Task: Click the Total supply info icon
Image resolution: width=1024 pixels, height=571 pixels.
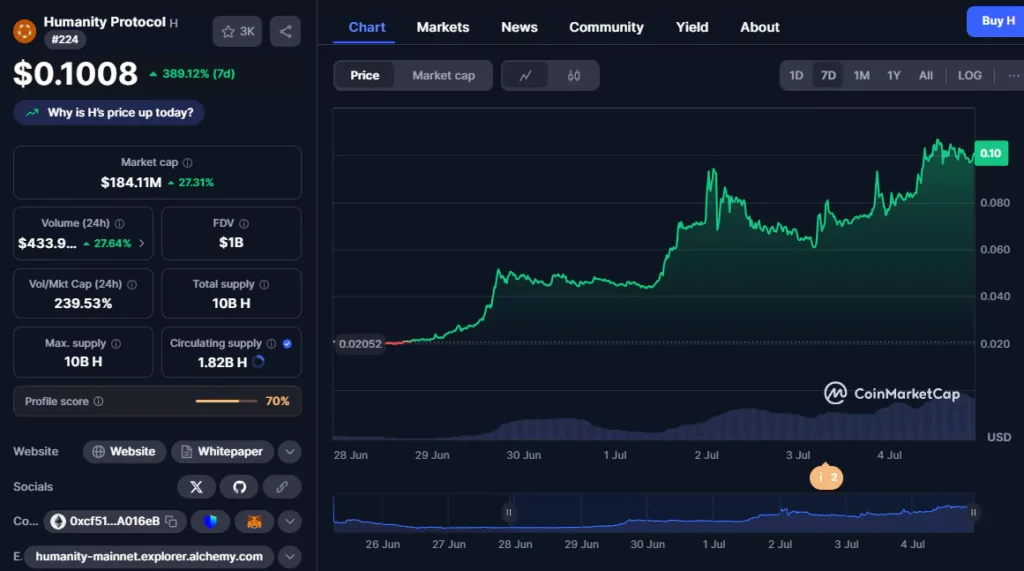Action: 264,285
